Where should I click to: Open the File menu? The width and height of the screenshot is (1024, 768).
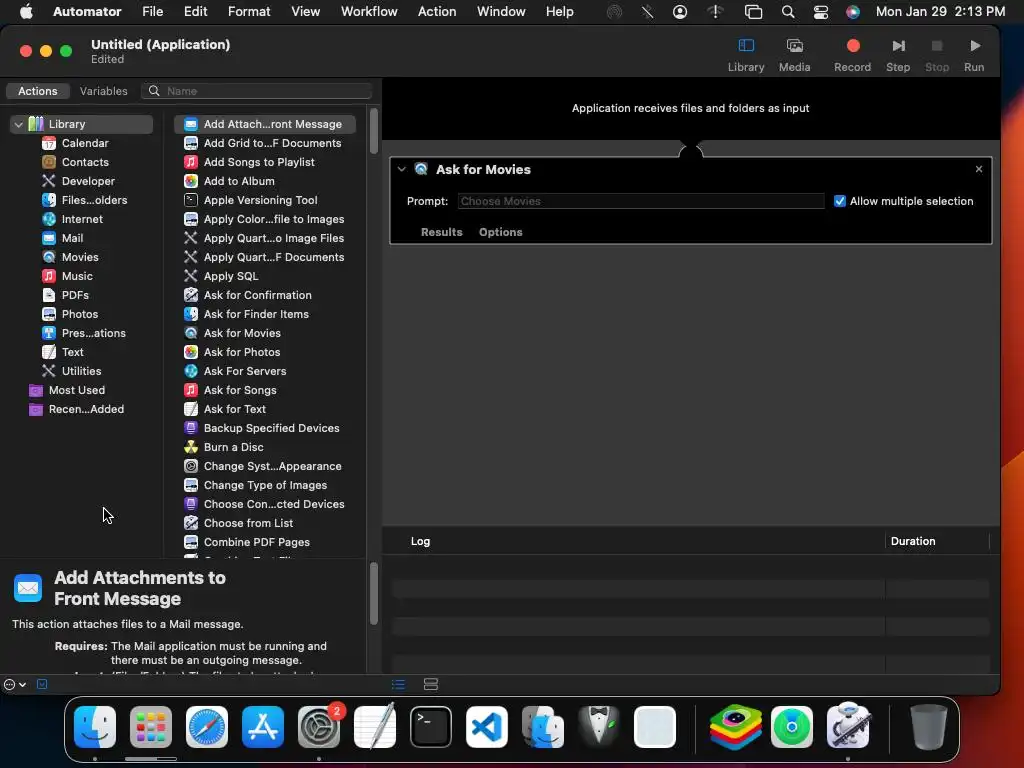[x=152, y=12]
